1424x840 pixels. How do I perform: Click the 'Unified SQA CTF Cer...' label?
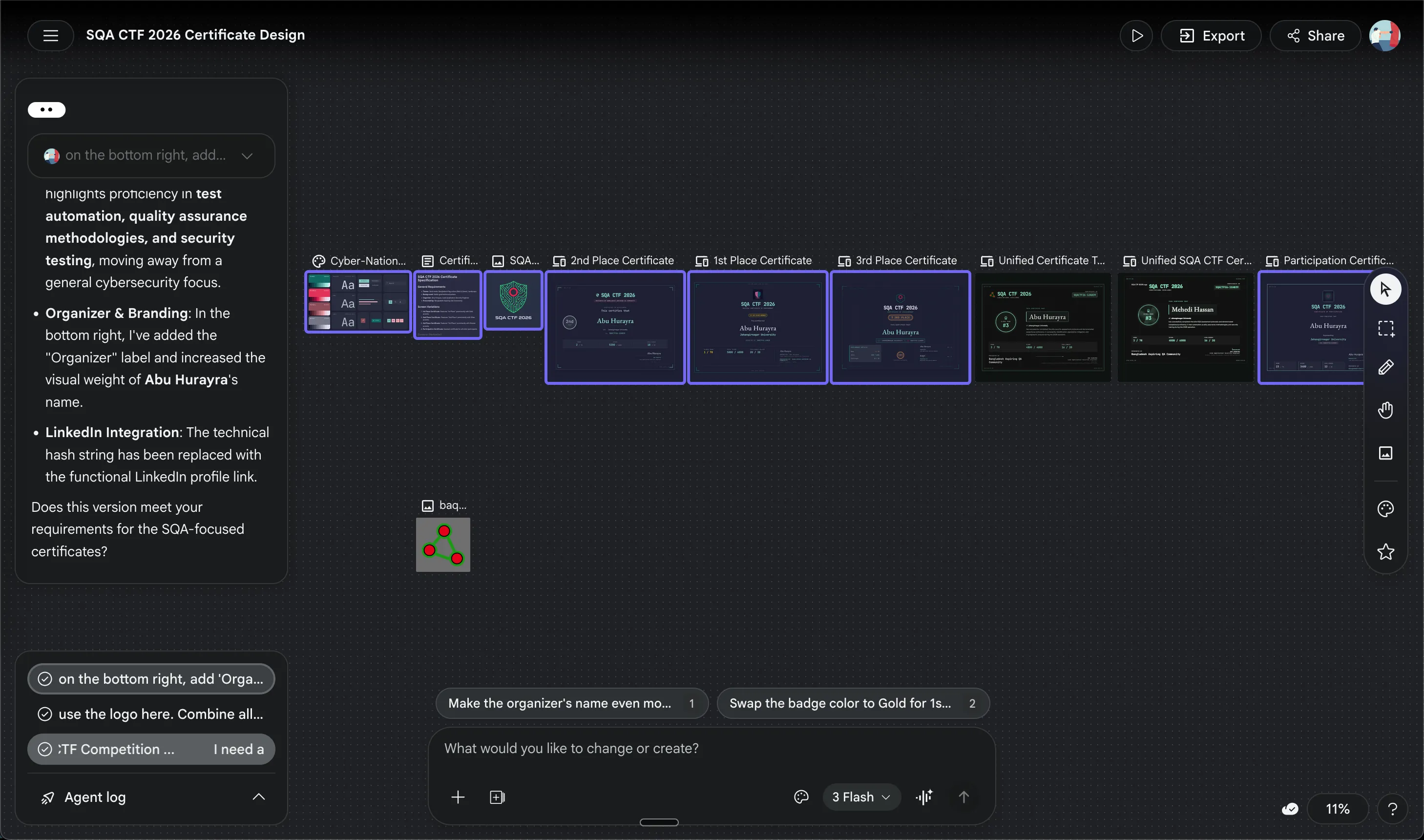pos(1196,260)
